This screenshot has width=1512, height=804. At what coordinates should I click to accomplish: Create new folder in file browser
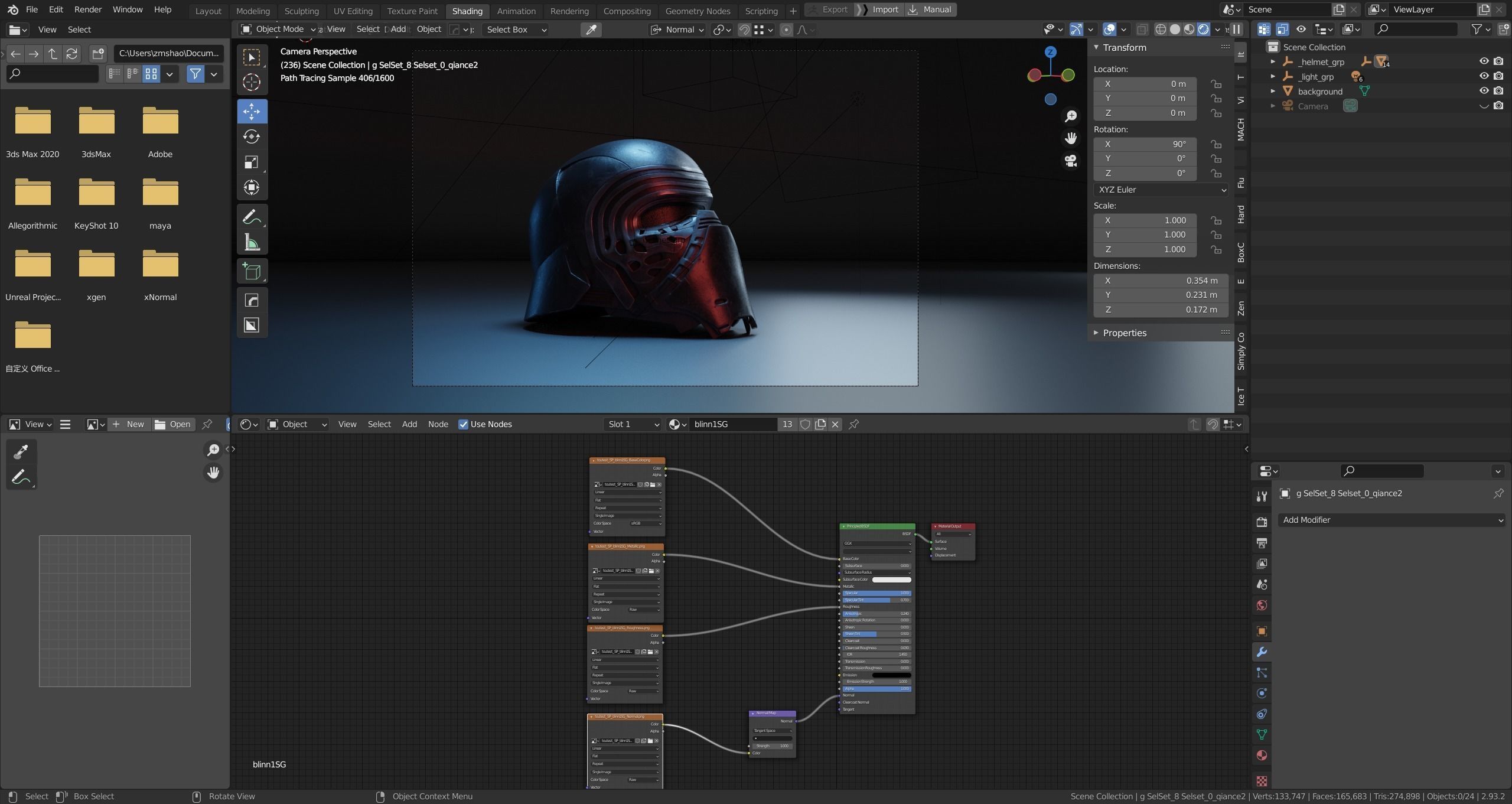point(98,54)
